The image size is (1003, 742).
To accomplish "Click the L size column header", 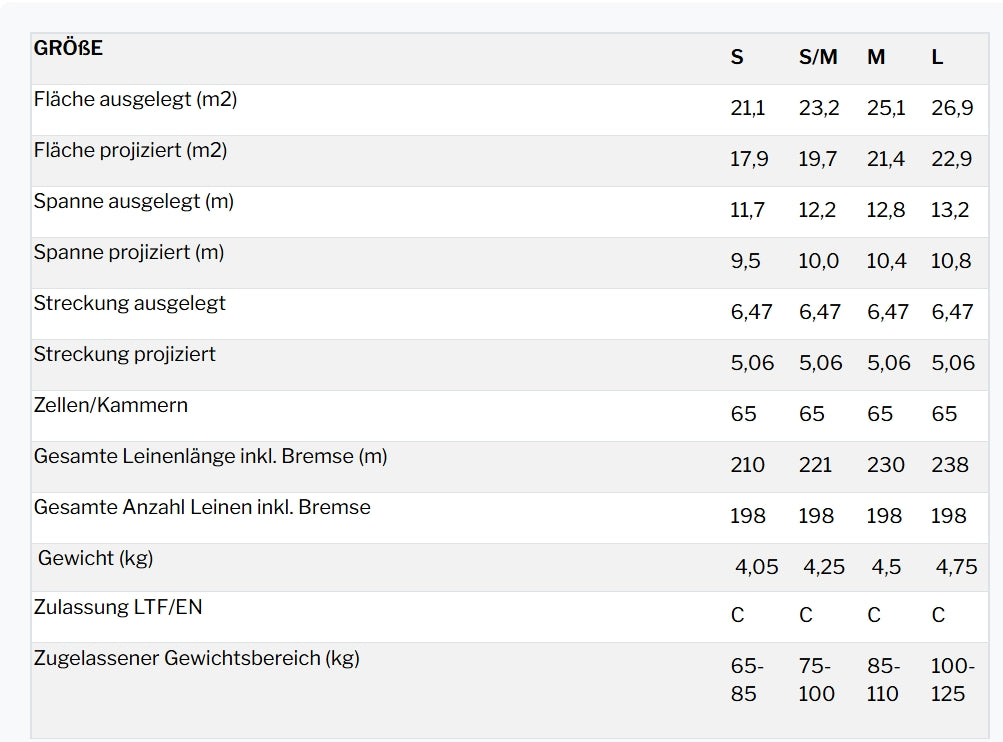I will (937, 58).
